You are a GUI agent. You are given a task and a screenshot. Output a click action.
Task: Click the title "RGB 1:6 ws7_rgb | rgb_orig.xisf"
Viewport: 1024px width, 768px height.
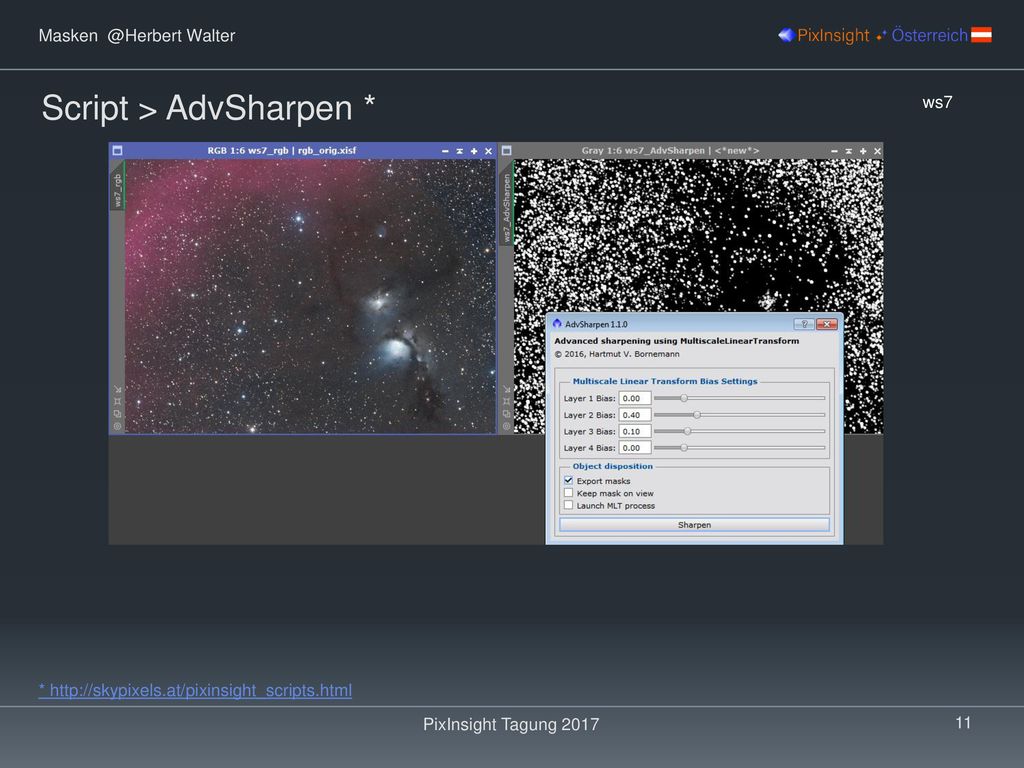click(x=281, y=150)
